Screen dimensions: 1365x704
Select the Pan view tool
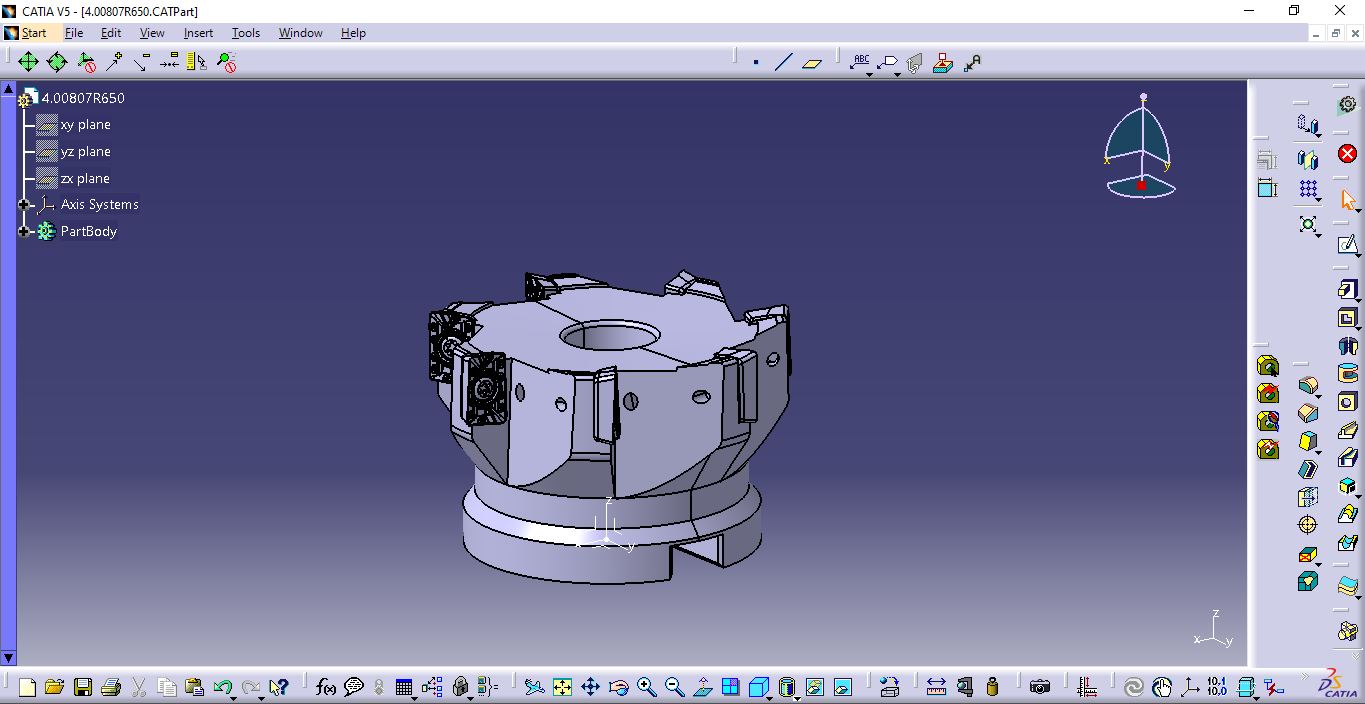point(590,687)
